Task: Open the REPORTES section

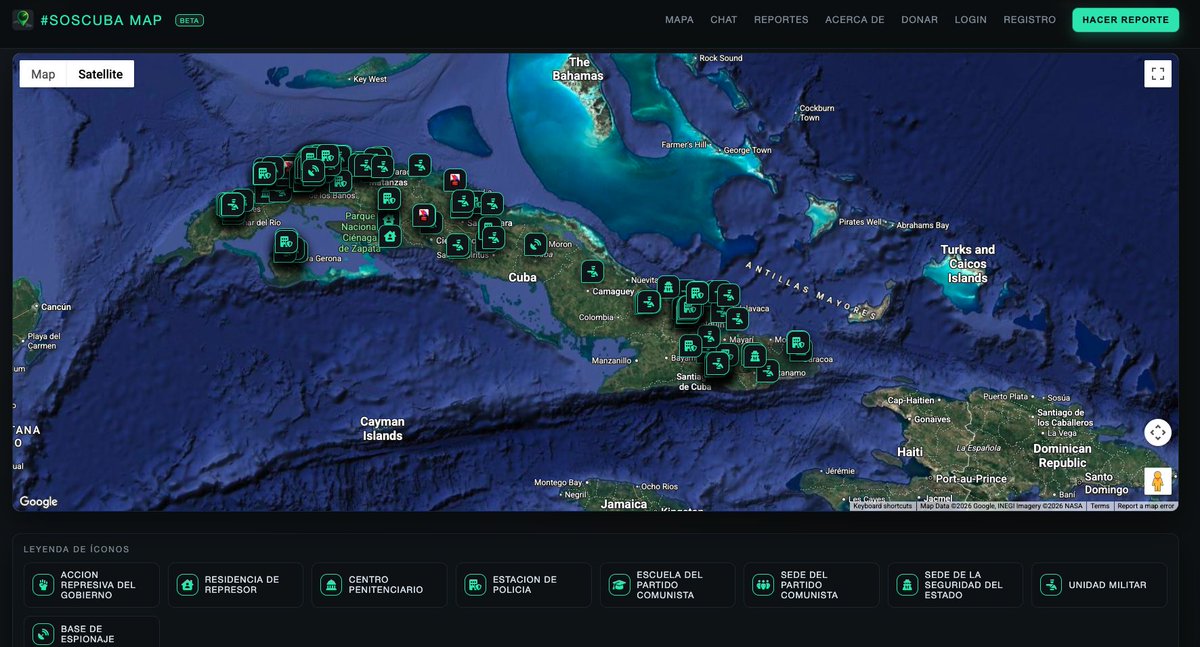Action: [781, 20]
